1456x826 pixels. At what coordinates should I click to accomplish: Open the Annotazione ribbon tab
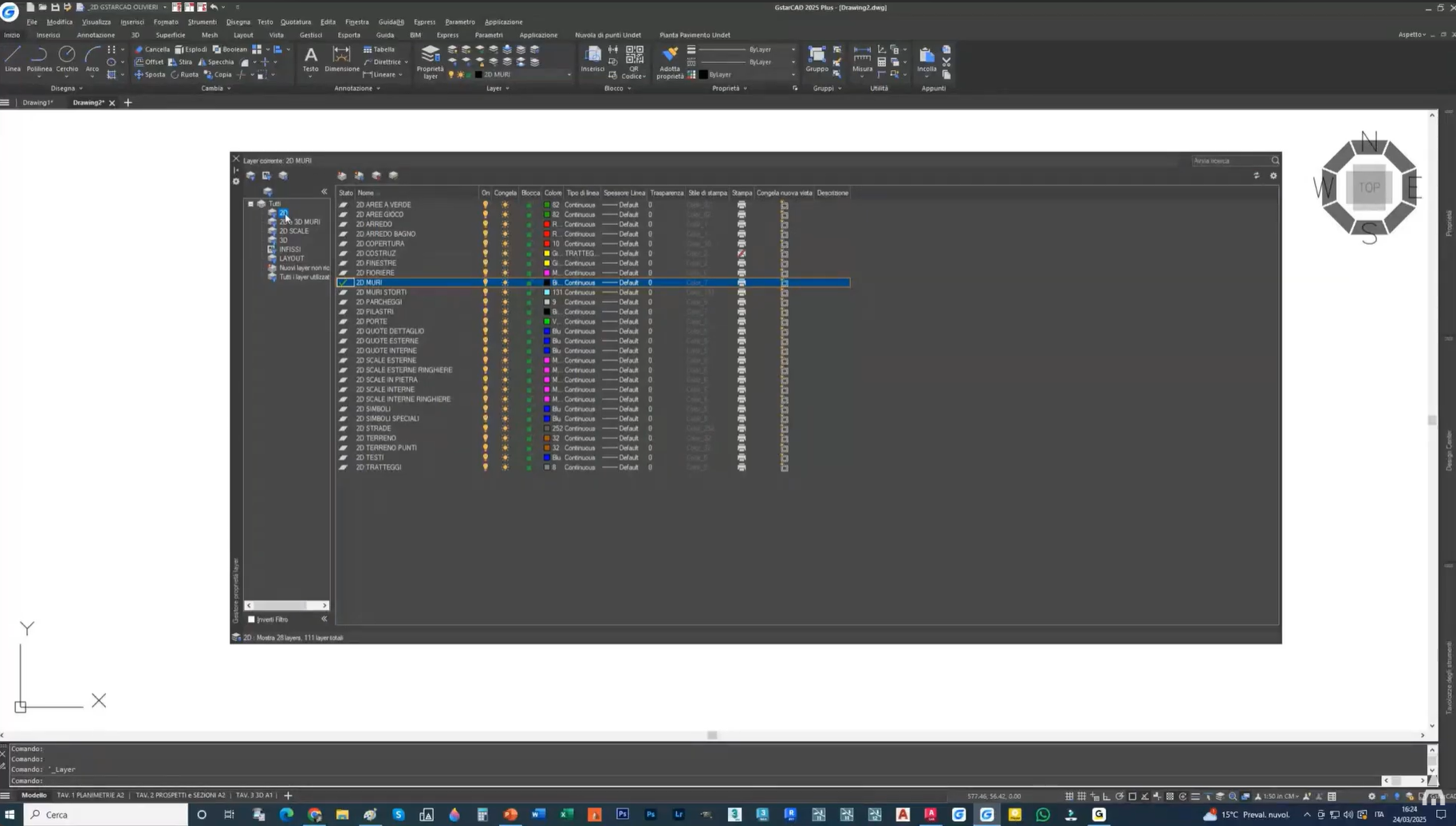pyautogui.click(x=96, y=35)
